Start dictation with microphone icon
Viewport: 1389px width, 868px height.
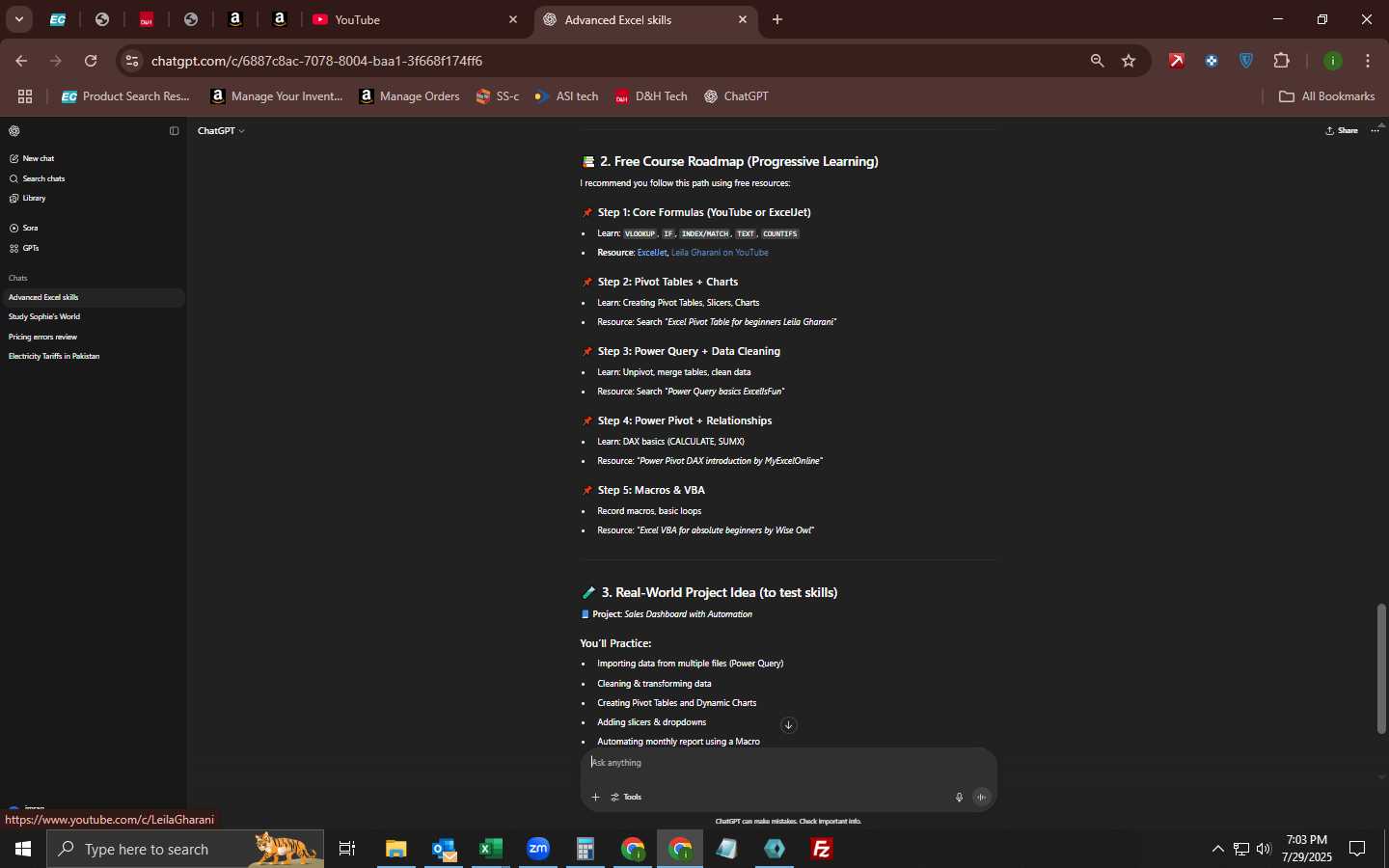[x=960, y=798]
